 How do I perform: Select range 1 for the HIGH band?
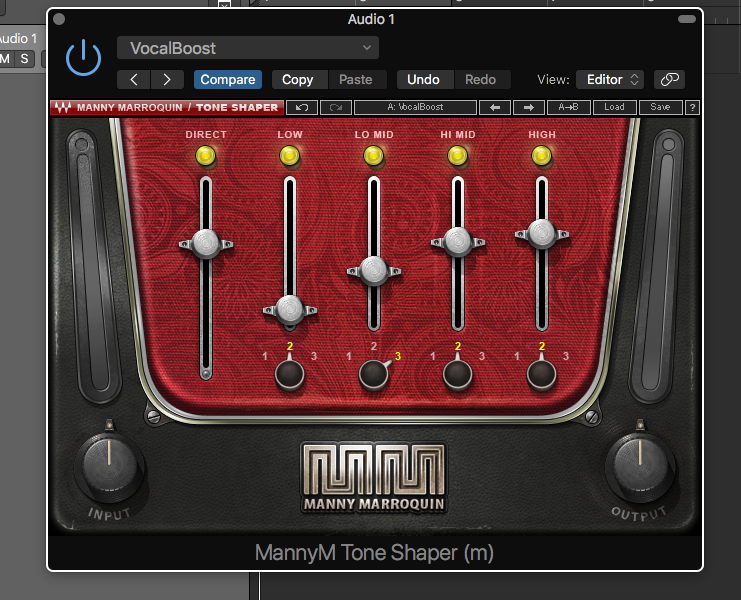pyautogui.click(x=517, y=356)
